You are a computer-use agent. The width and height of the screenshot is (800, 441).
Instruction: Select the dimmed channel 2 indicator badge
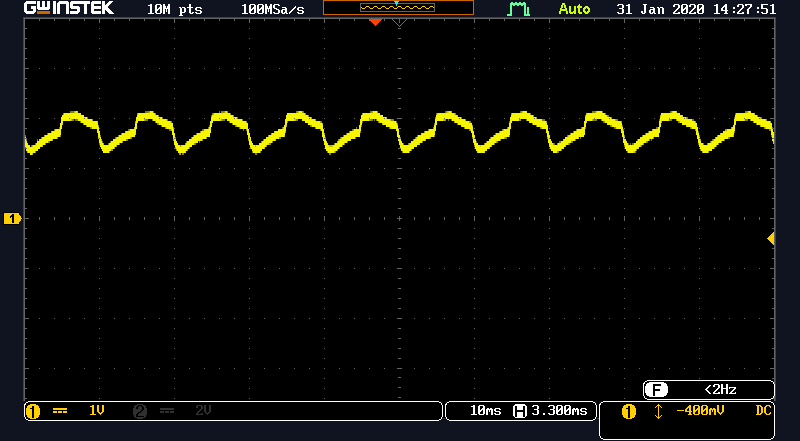[x=139, y=411]
